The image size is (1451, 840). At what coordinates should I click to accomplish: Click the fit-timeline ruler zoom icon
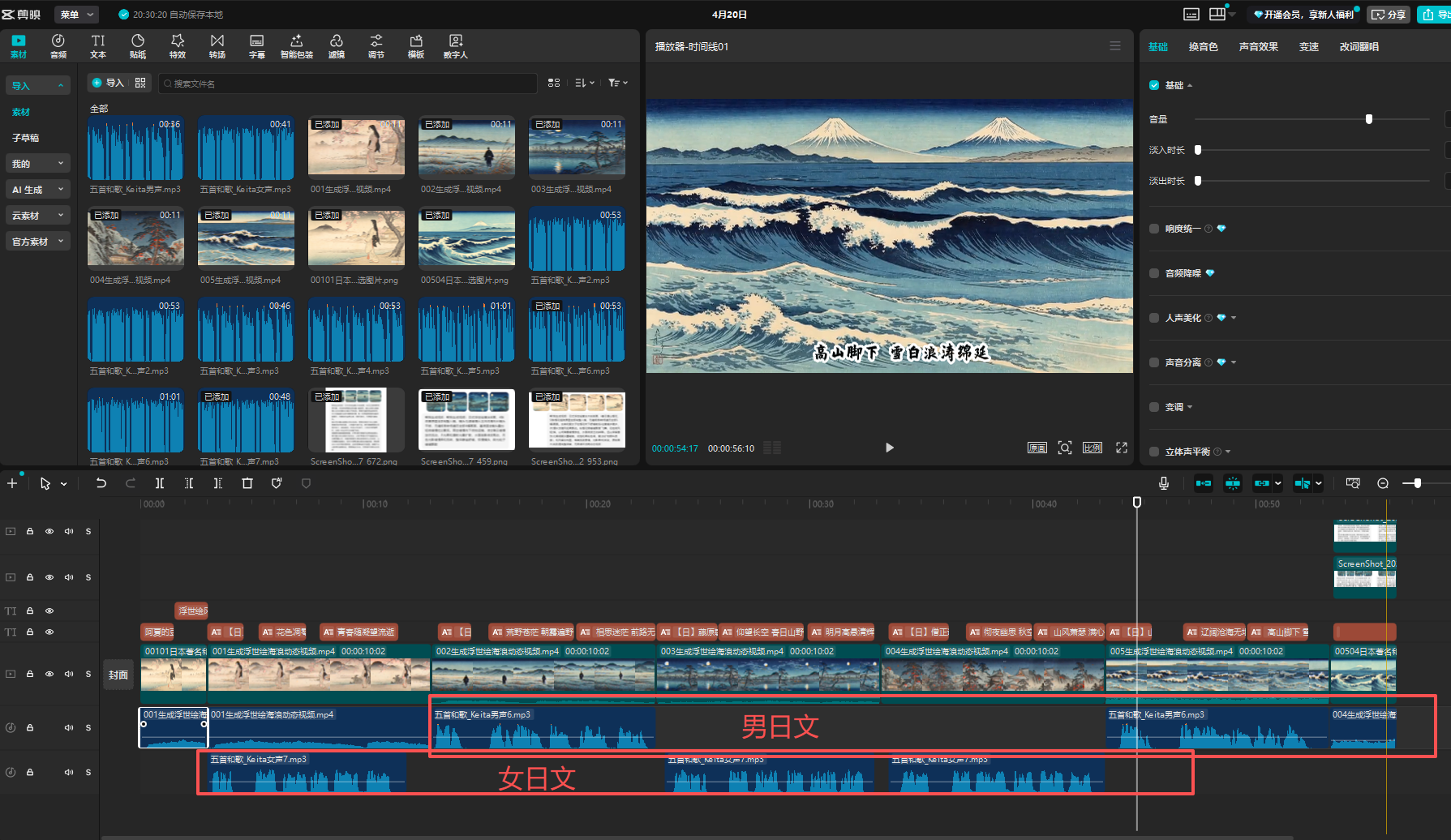click(1353, 483)
